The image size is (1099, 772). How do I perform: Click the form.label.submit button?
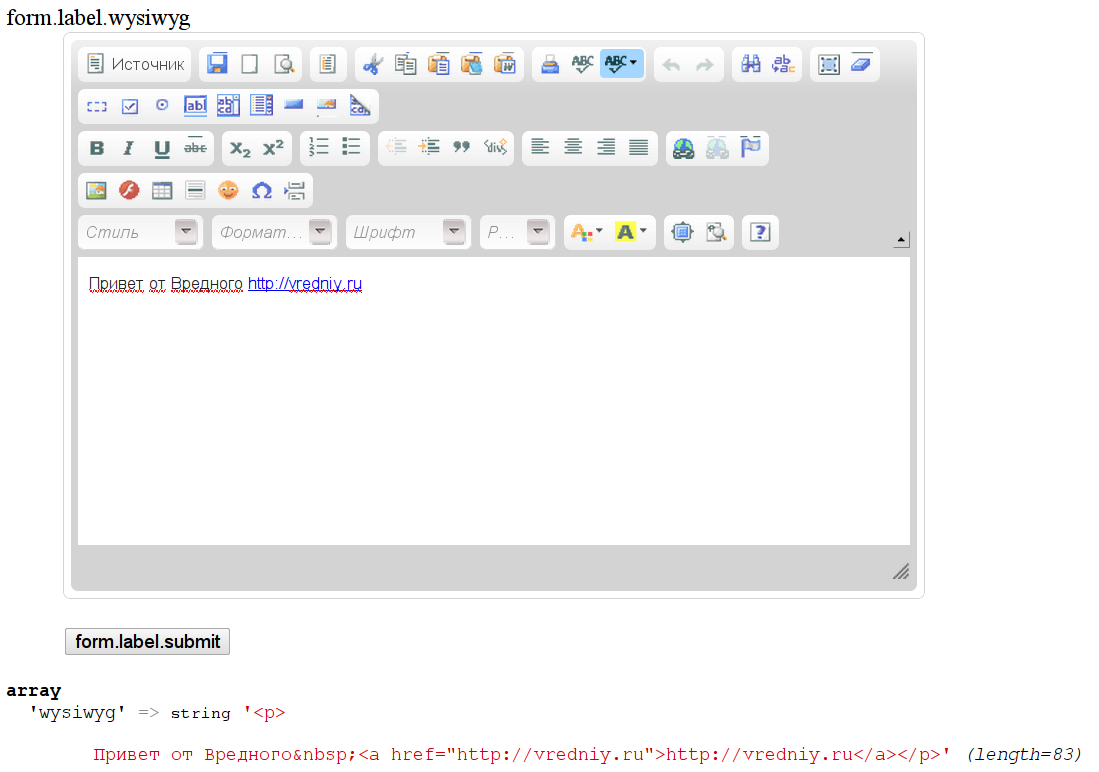147,642
